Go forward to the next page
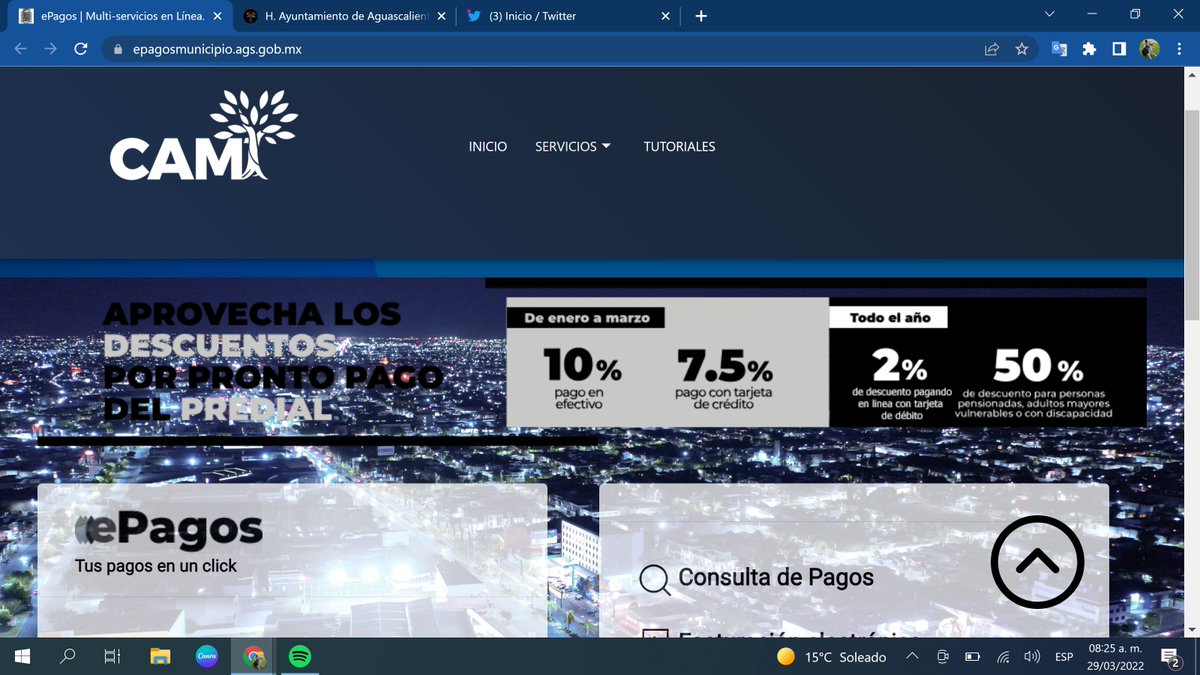The image size is (1200, 675). point(50,49)
